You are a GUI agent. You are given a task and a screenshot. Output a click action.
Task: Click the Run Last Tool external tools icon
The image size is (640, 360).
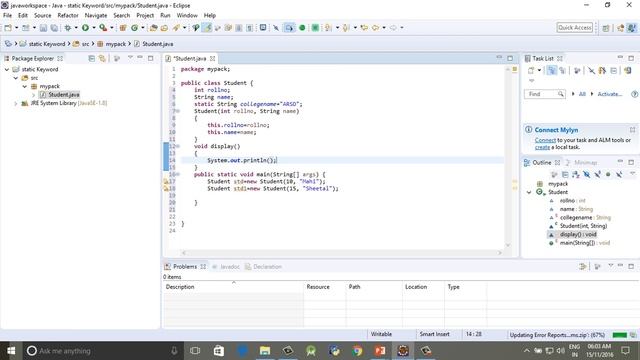pyautogui.click(x=103, y=28)
